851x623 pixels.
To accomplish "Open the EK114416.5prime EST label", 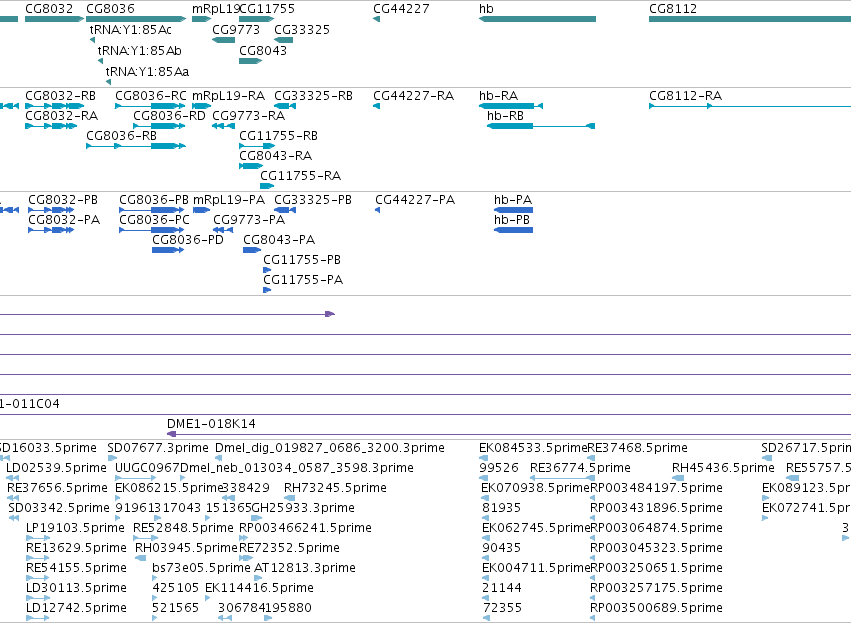I will click(x=259, y=589).
